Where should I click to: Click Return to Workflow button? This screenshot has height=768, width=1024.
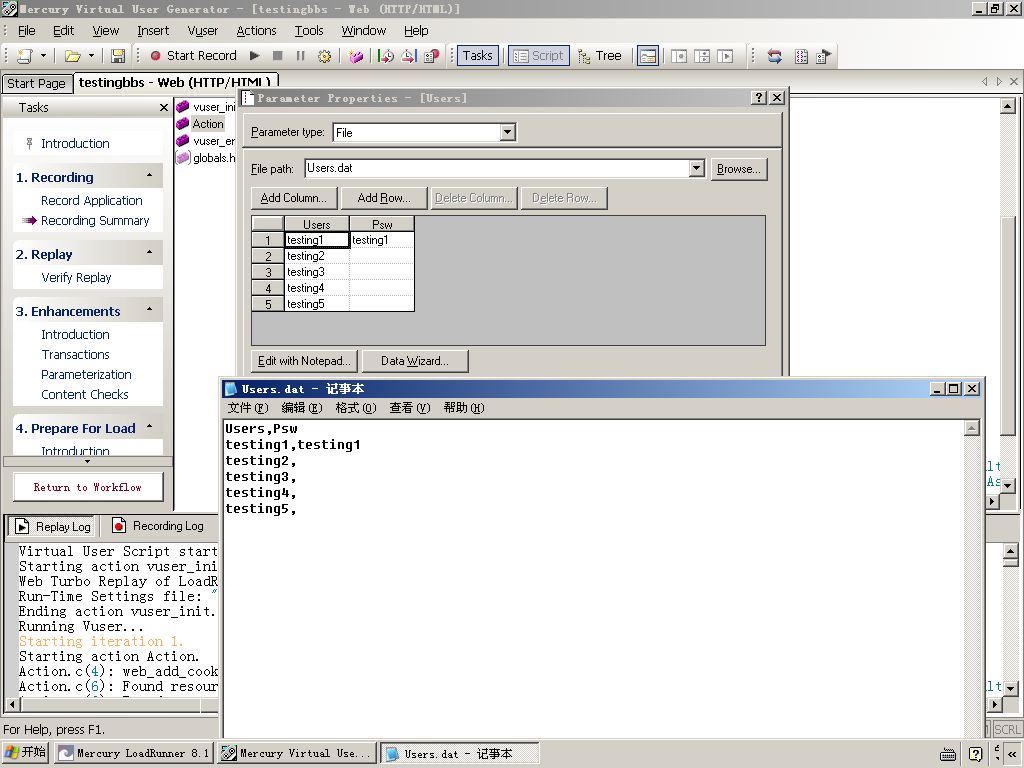pyautogui.click(x=88, y=487)
